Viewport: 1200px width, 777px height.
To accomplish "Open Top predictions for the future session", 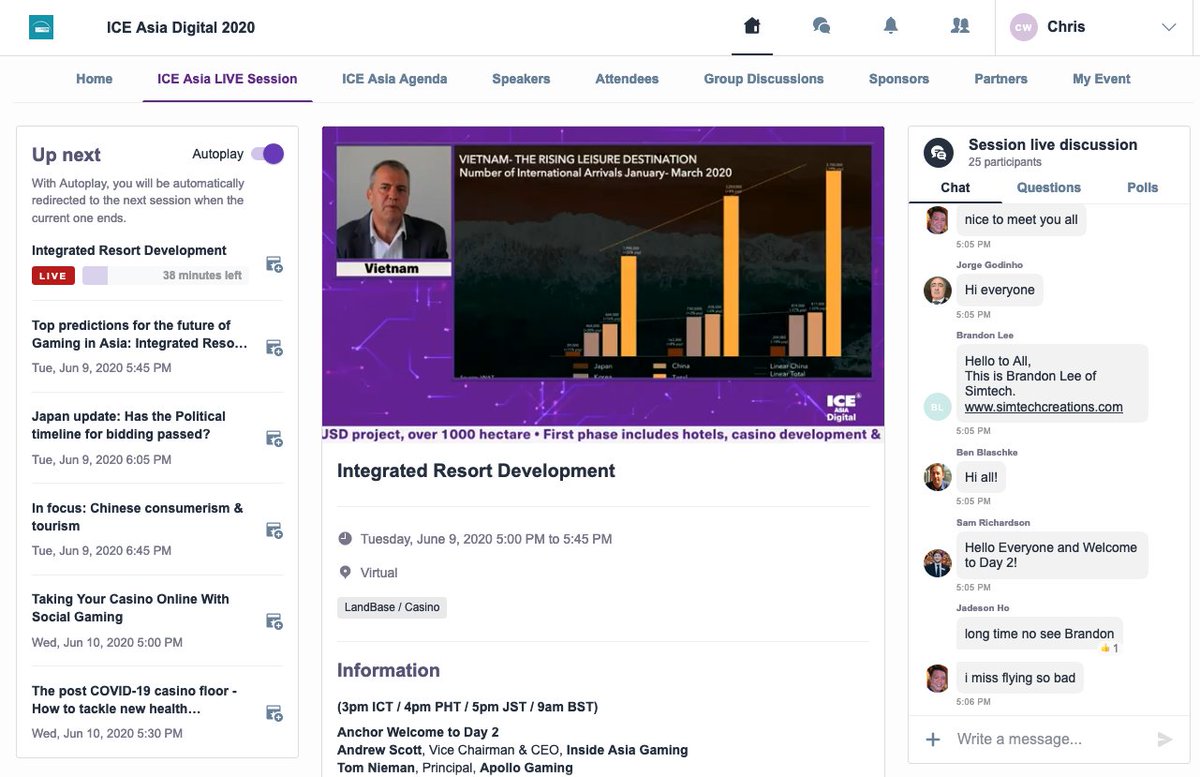I will tap(140, 334).
